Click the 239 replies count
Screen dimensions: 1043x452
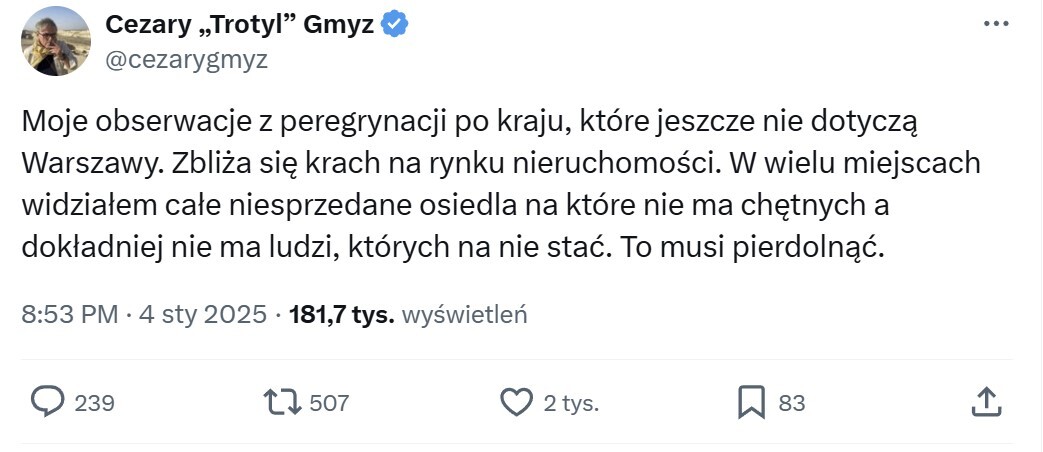point(95,403)
